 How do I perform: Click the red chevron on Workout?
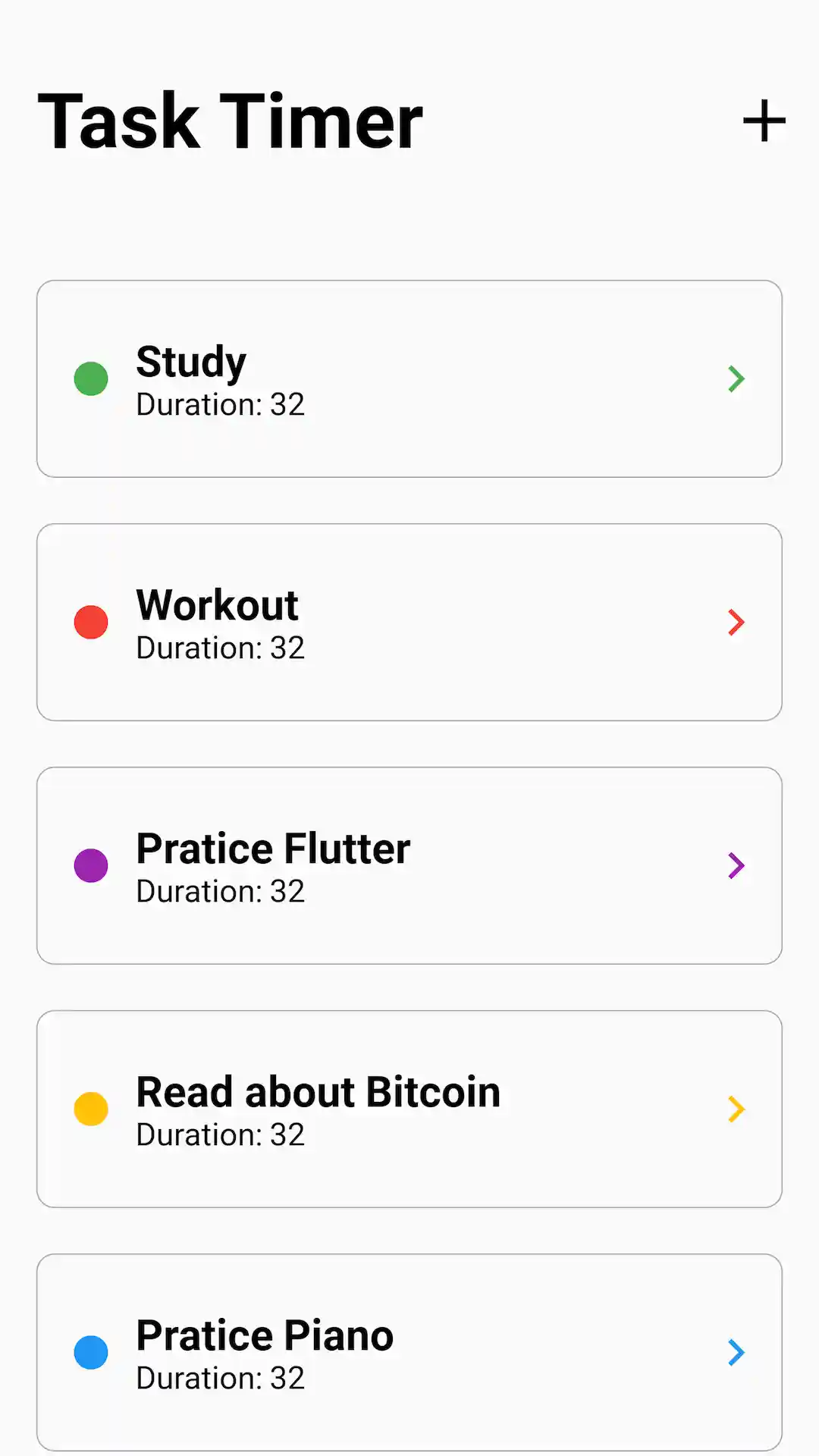pos(736,622)
